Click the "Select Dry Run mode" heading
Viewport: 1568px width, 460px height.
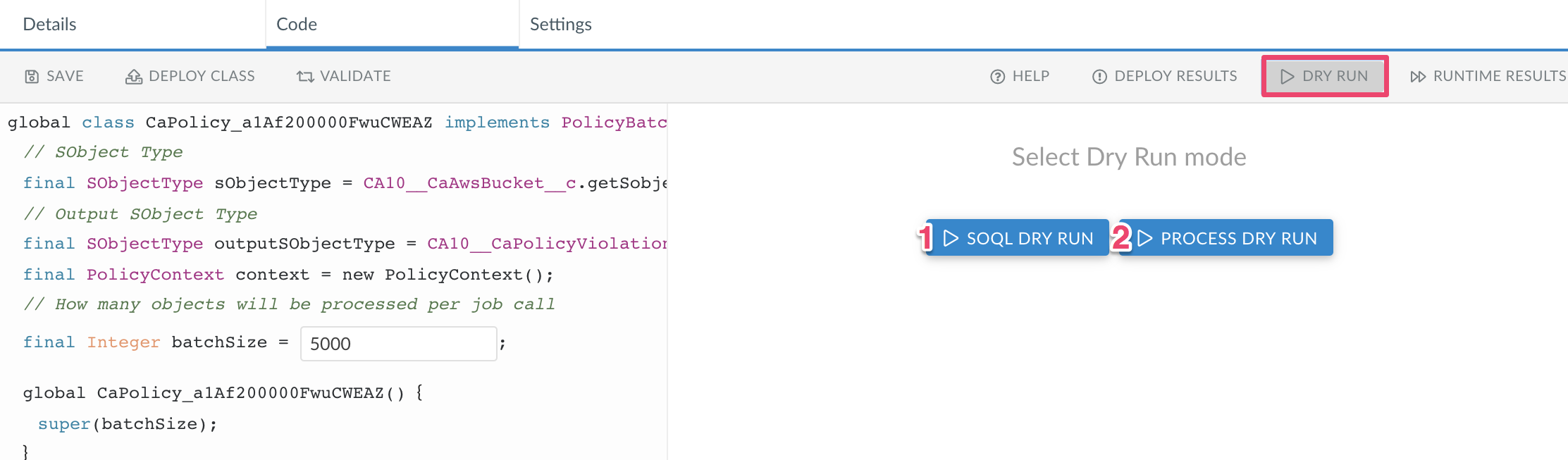pyautogui.click(x=1128, y=157)
